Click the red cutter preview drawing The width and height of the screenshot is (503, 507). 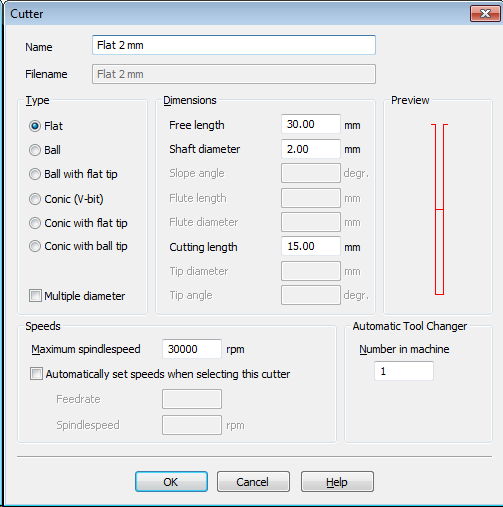439,209
